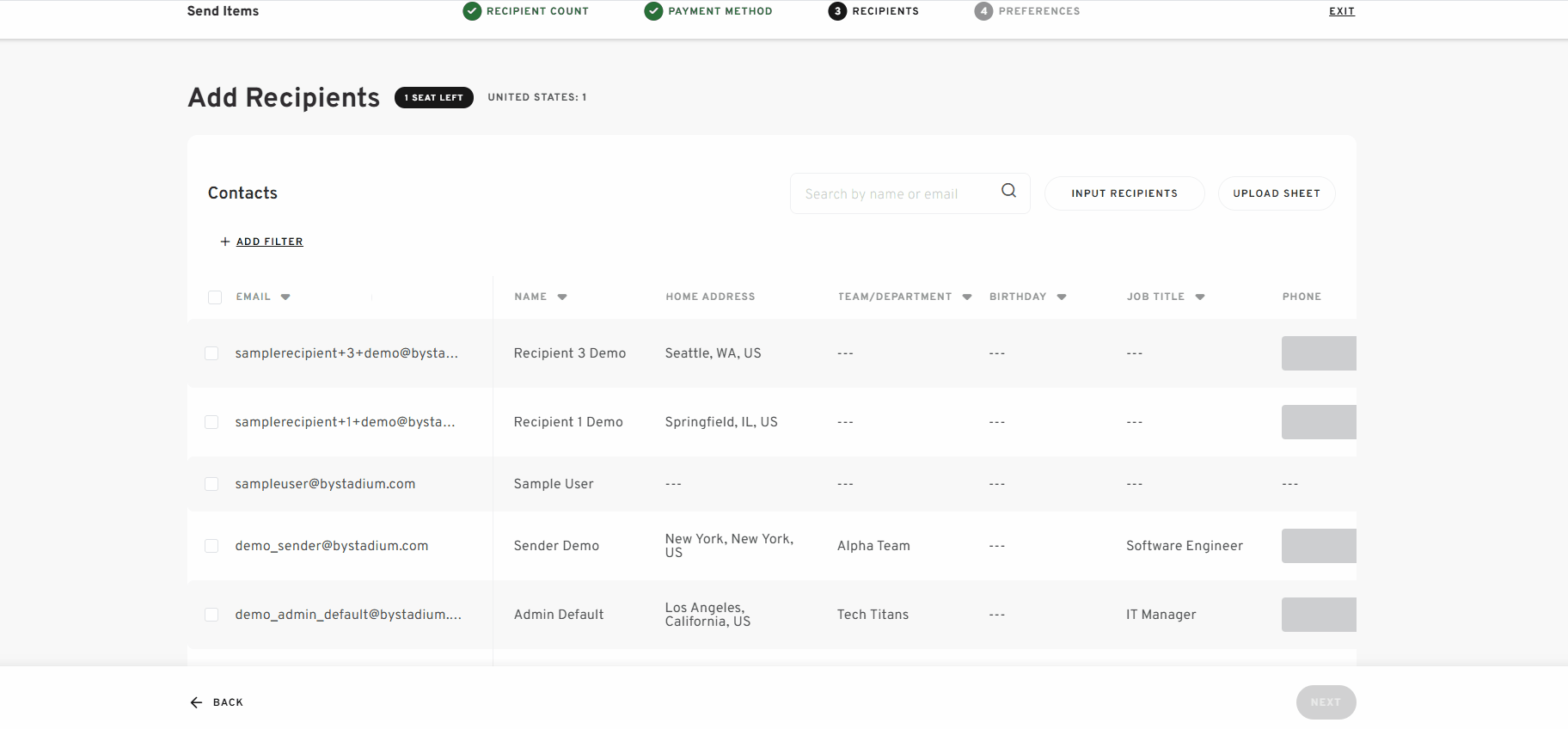Click the Upload Sheet button
1568x729 pixels.
pos(1277,193)
